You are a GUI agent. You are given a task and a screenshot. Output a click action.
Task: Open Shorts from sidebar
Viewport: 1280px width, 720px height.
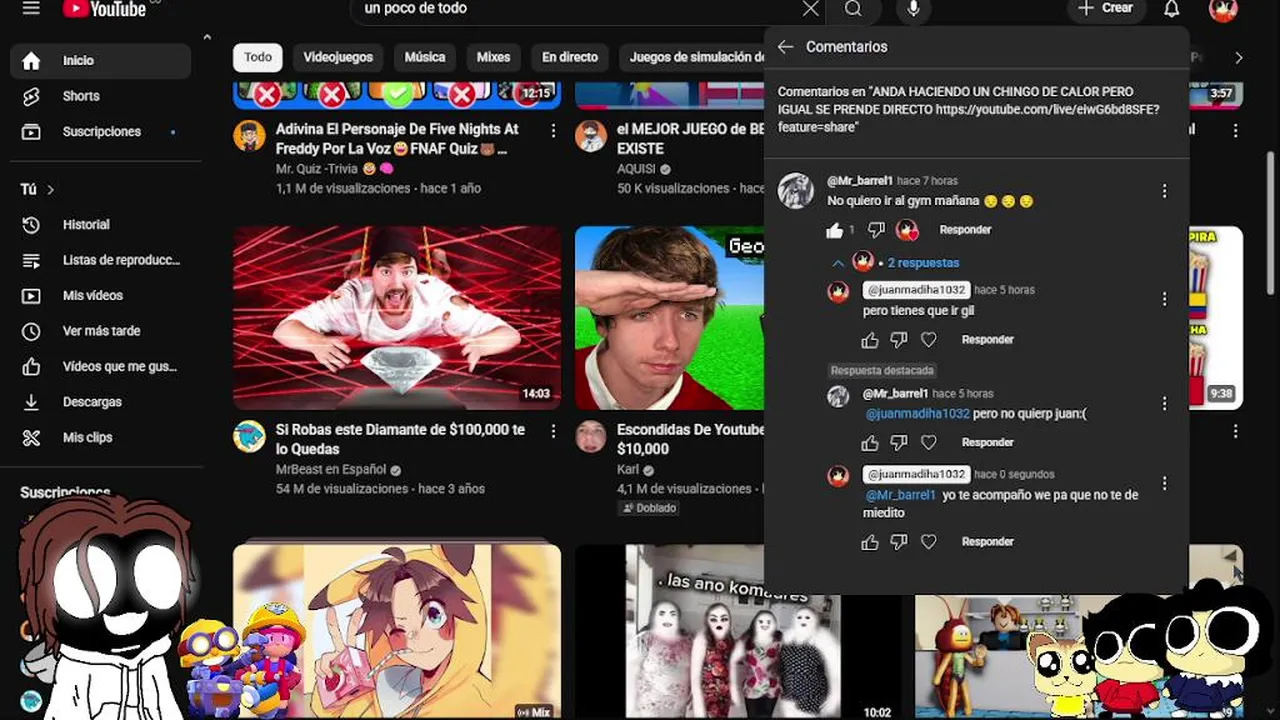(101, 96)
